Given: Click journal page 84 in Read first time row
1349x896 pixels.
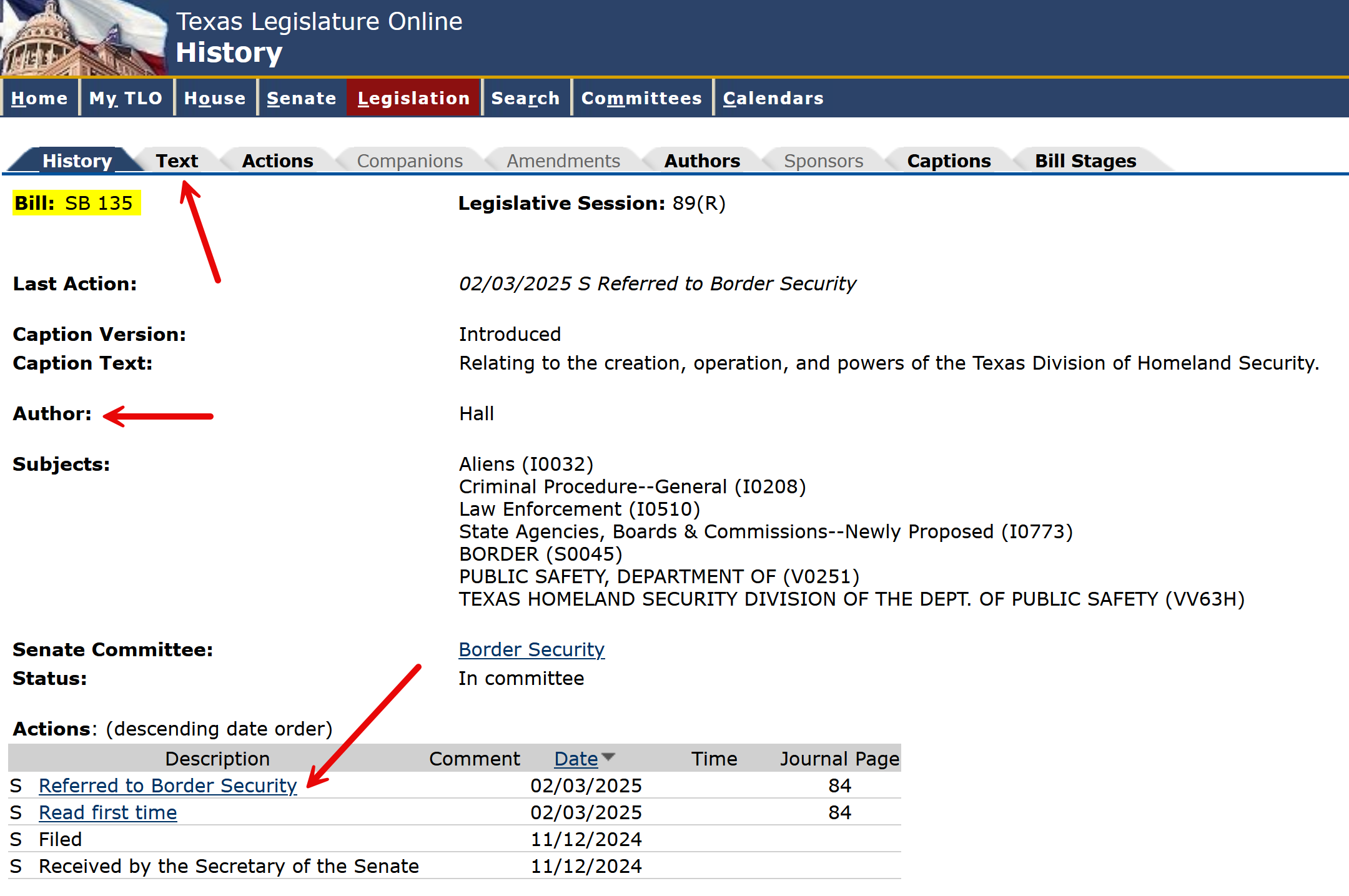Looking at the screenshot, I should 839,812.
